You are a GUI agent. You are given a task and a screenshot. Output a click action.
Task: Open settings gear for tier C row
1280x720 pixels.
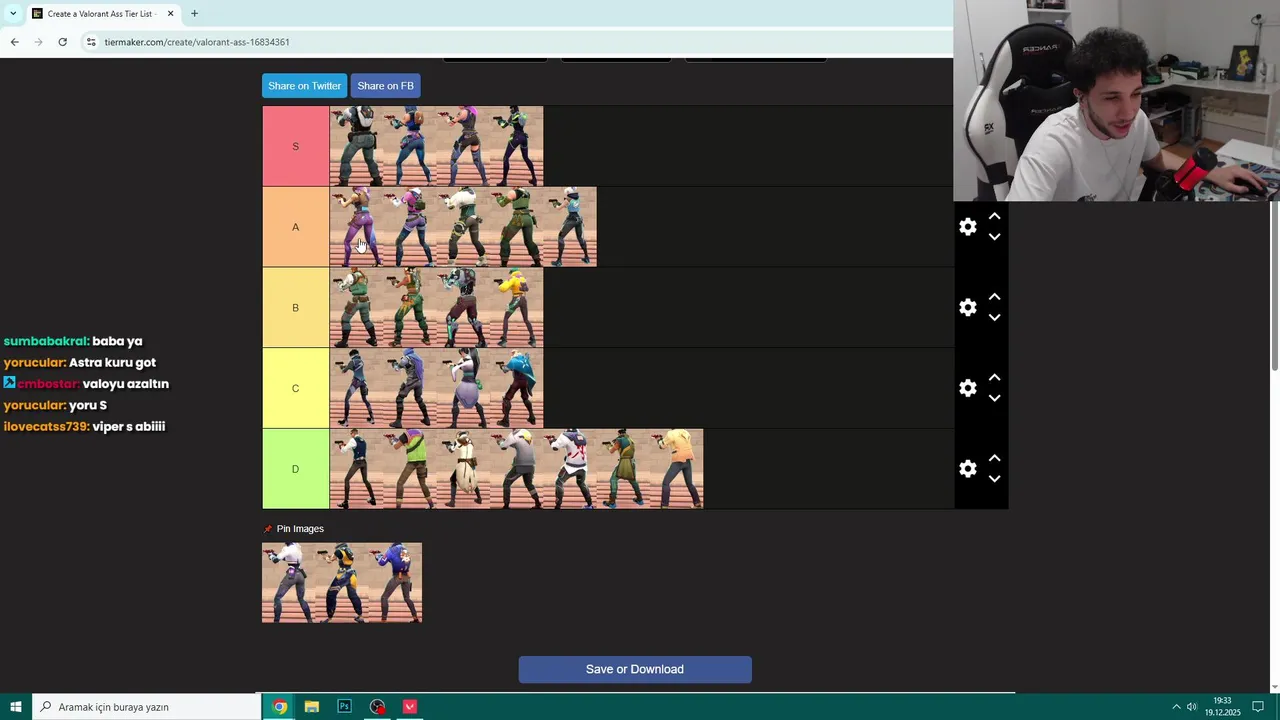pos(967,388)
